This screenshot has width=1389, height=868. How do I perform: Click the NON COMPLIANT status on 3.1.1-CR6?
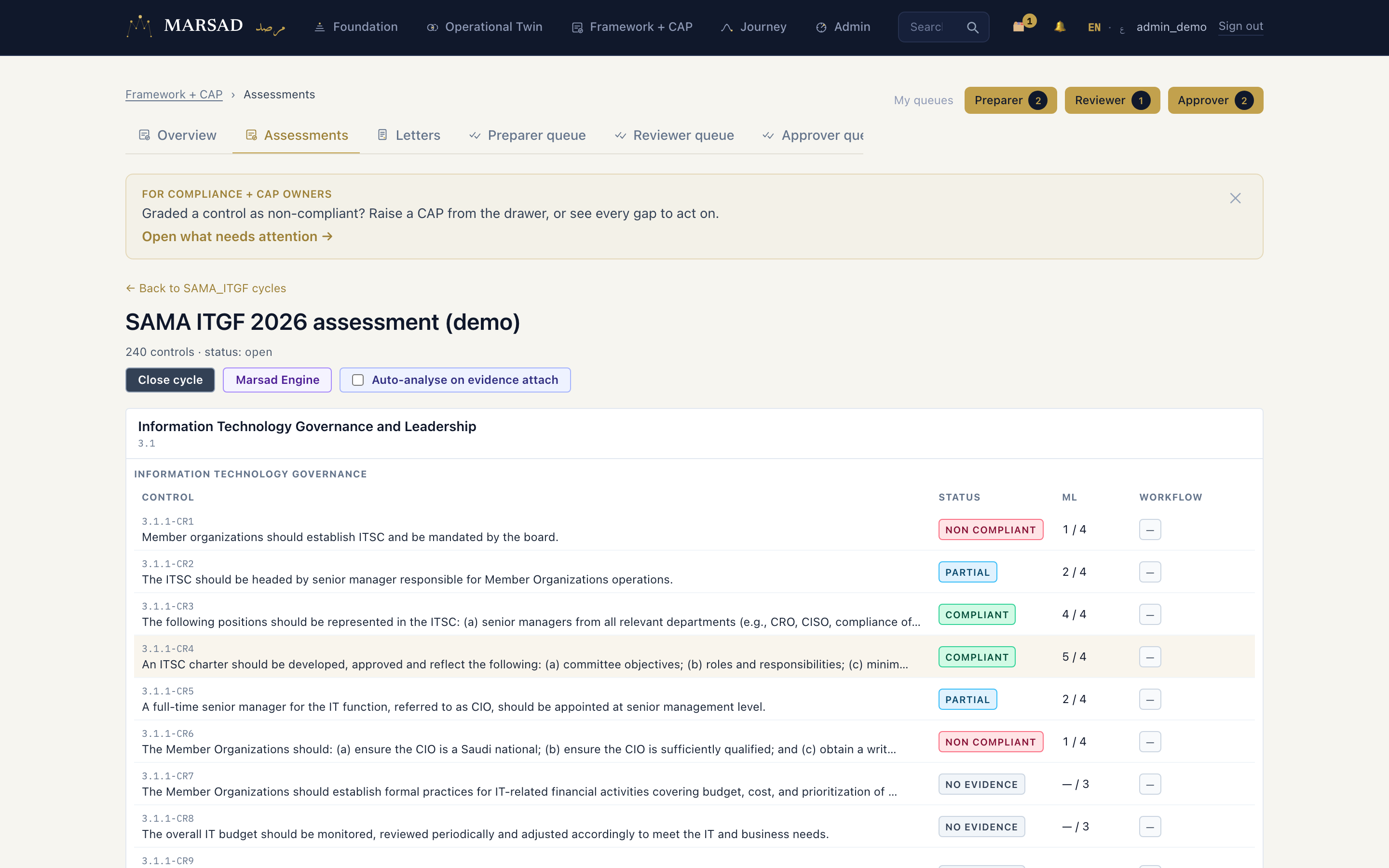point(991,742)
